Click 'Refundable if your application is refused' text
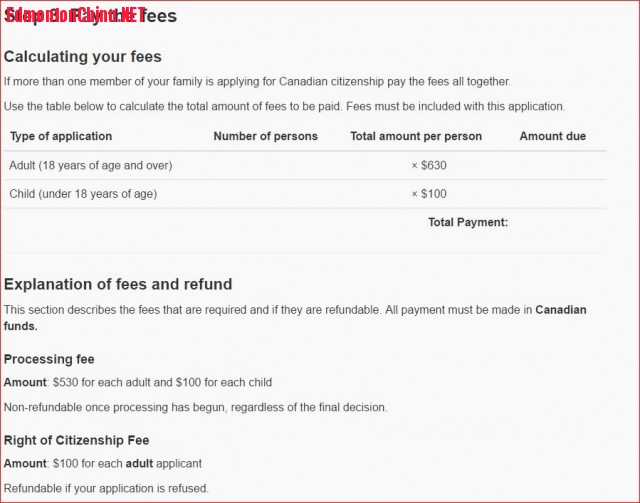 tap(106, 488)
